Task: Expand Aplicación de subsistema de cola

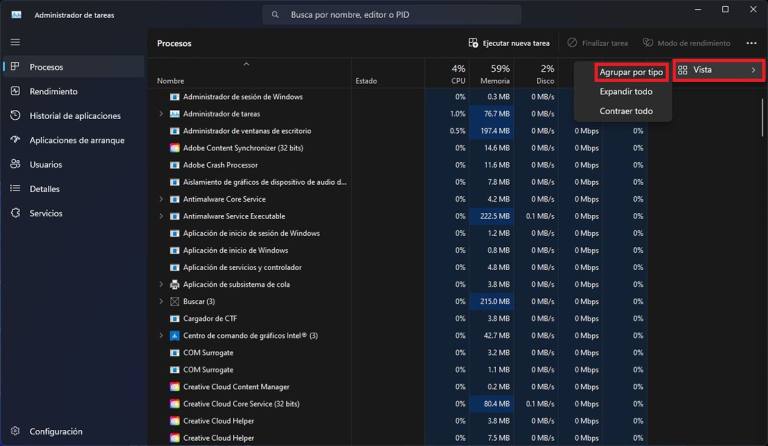Action: click(161, 284)
